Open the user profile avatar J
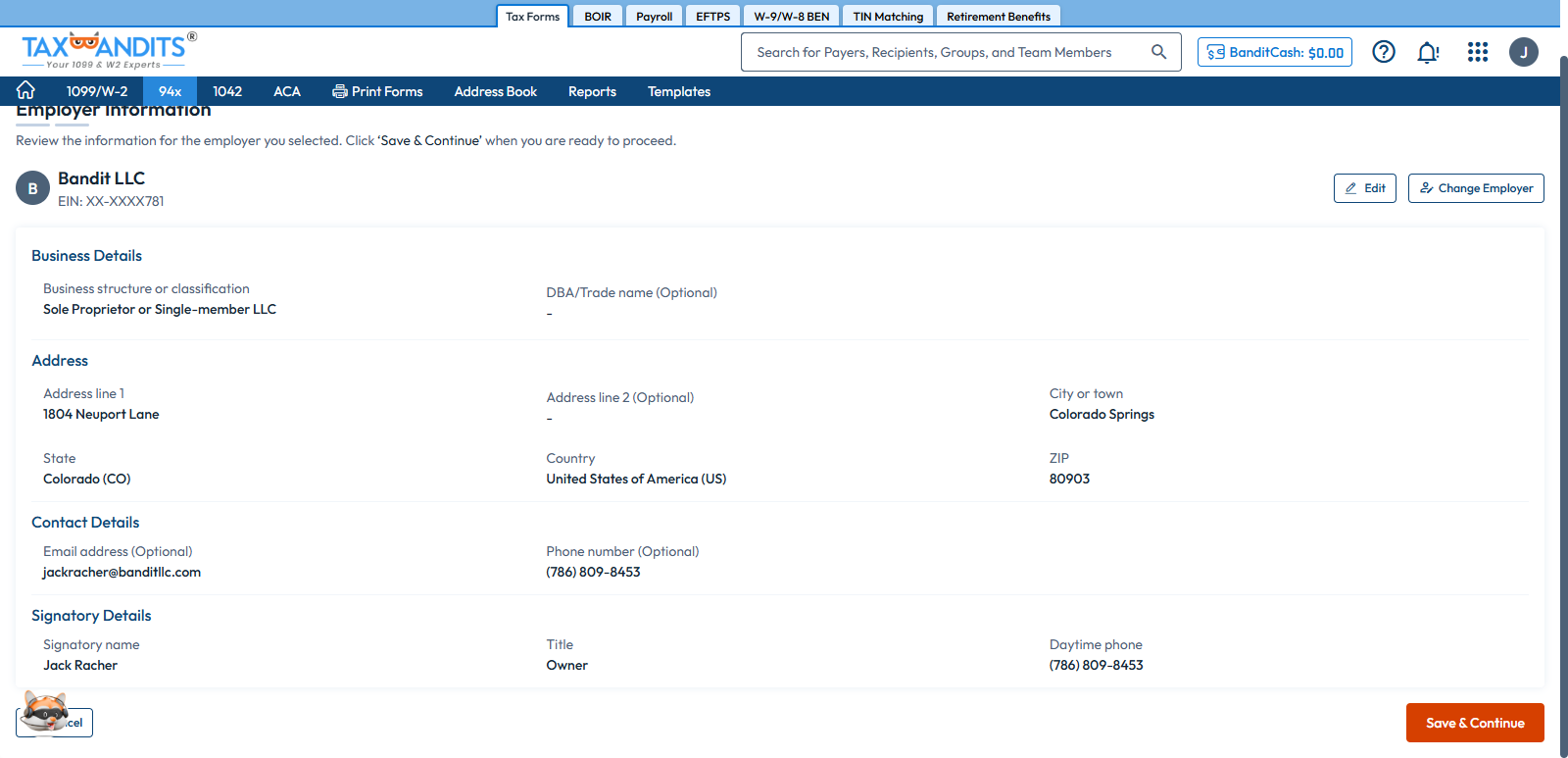Screen dimensions: 1568x758 (x=1523, y=52)
